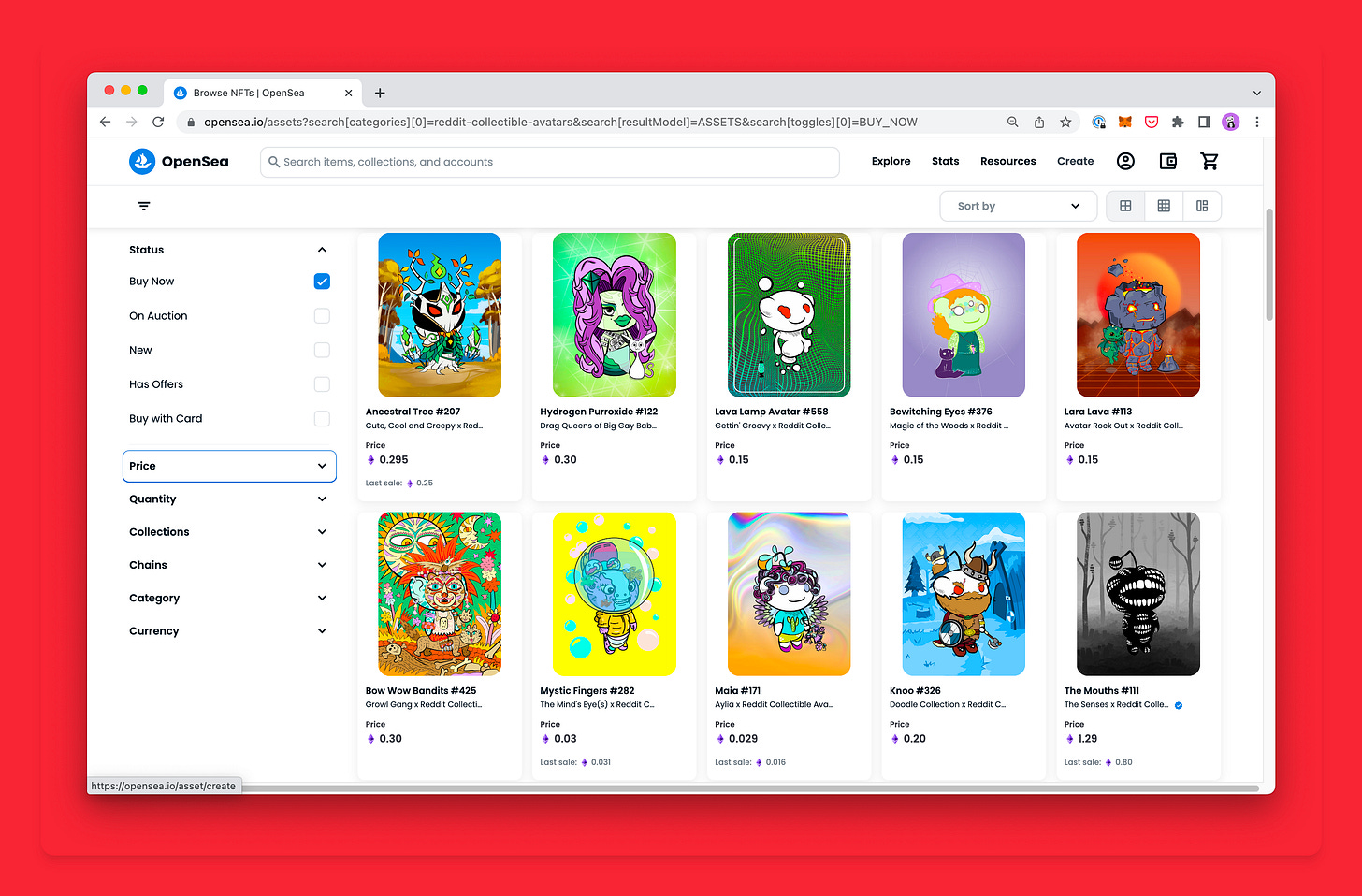Click the browser share icon
Image resolution: width=1362 pixels, height=896 pixels.
1039,122
